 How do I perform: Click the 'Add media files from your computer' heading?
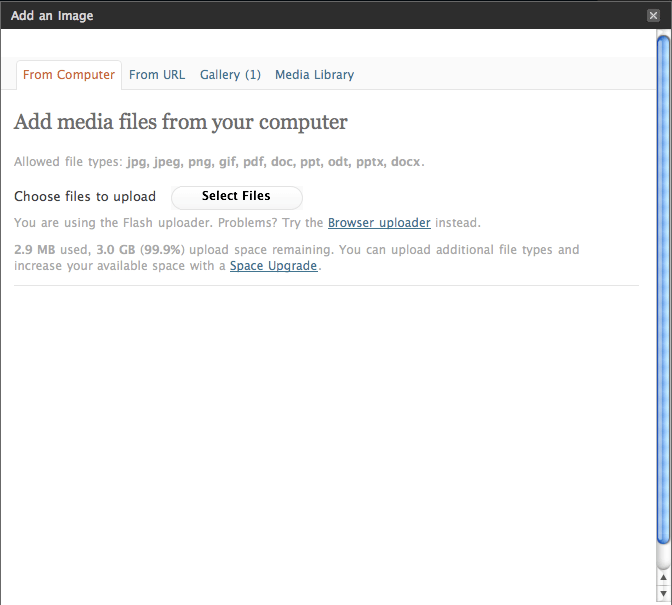point(181,123)
